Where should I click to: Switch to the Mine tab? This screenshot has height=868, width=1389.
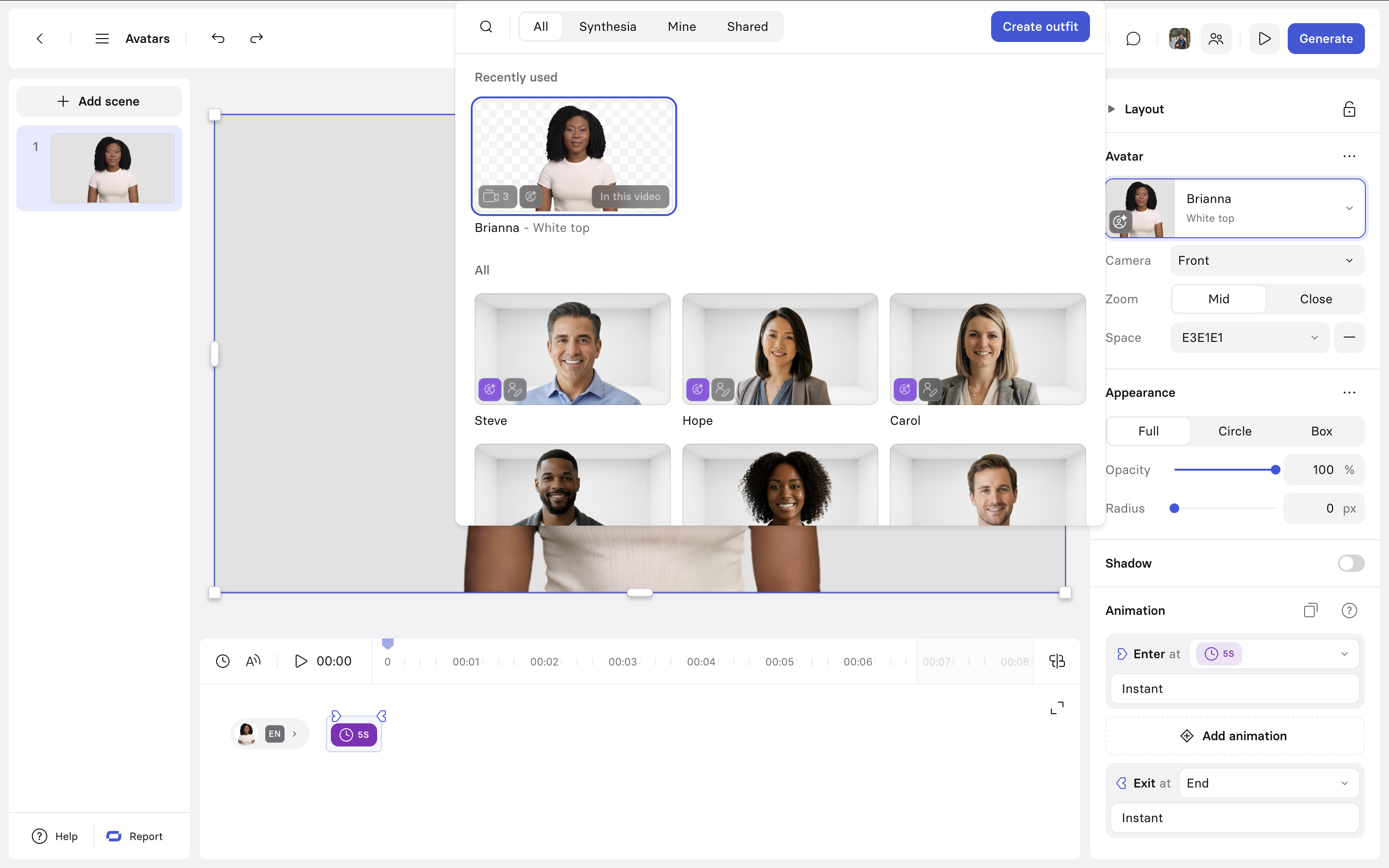click(681, 27)
